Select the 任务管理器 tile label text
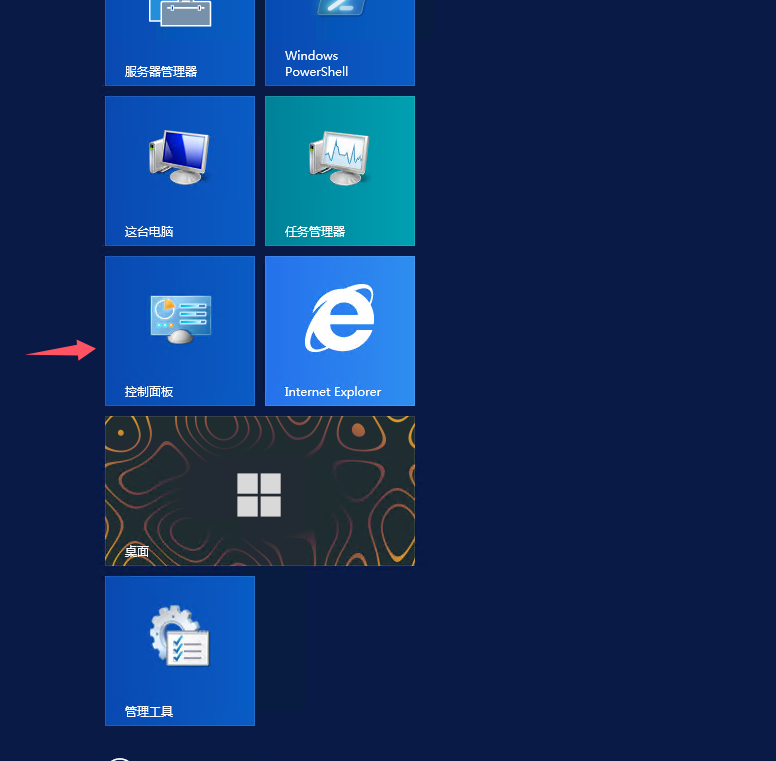Viewport: 776px width, 761px height. (x=315, y=232)
